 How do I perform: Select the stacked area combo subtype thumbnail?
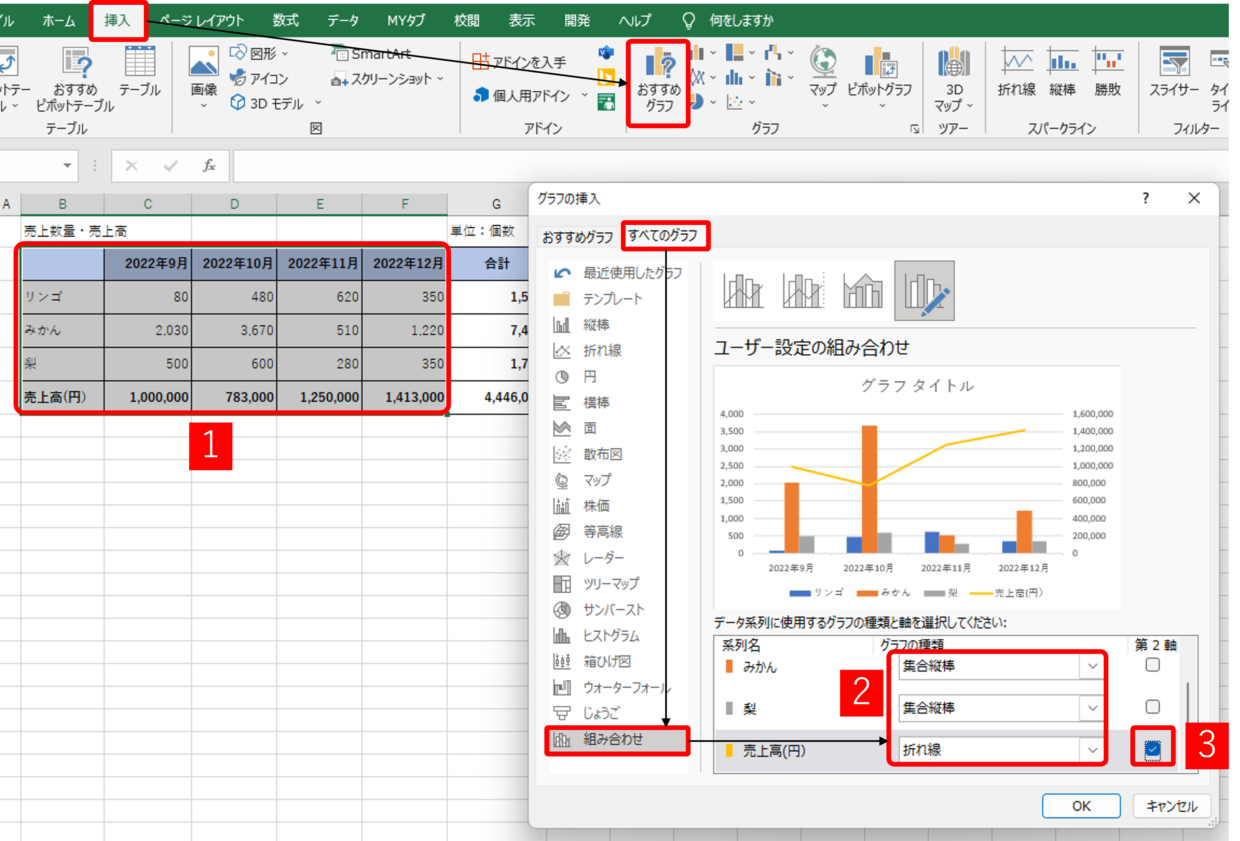coord(863,291)
